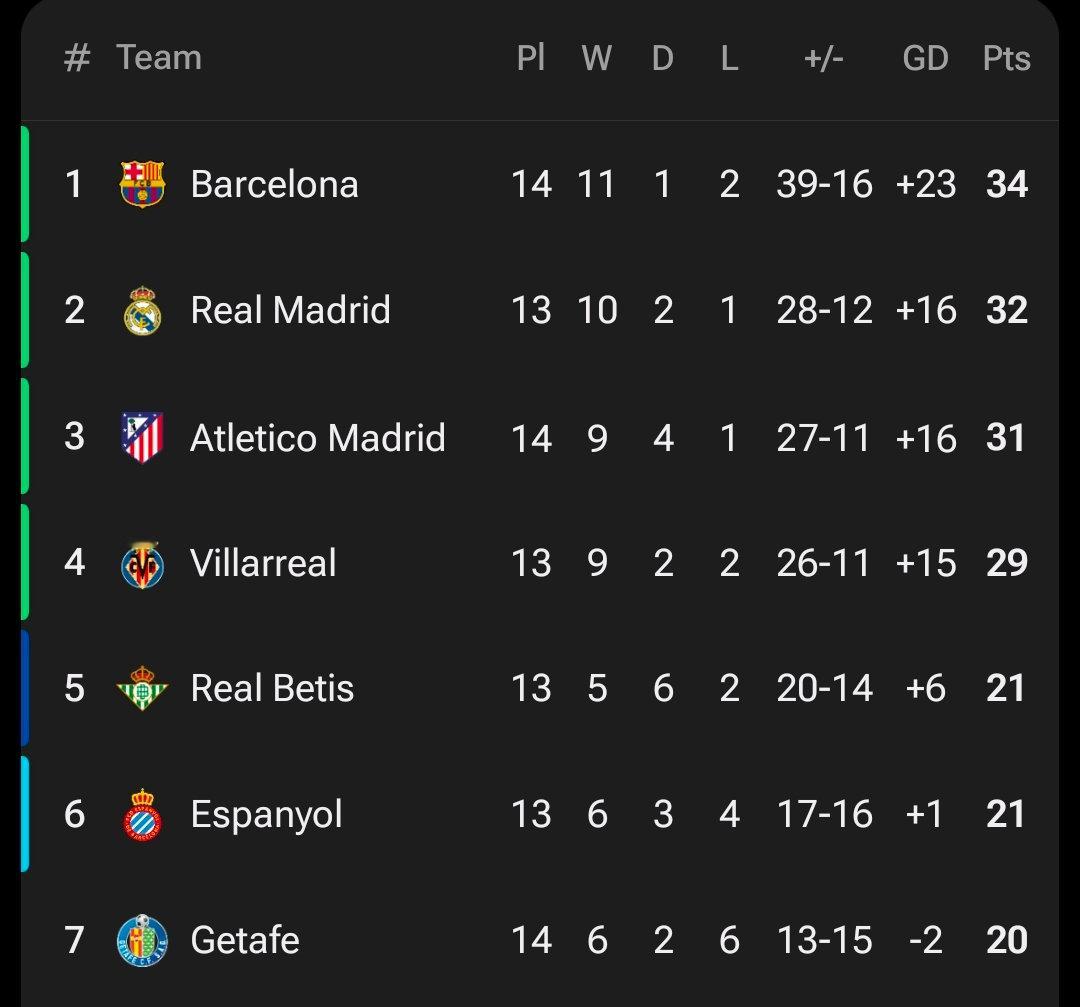This screenshot has height=1007, width=1080.
Task: Click Barcelona's 34 points value
Action: [1006, 184]
